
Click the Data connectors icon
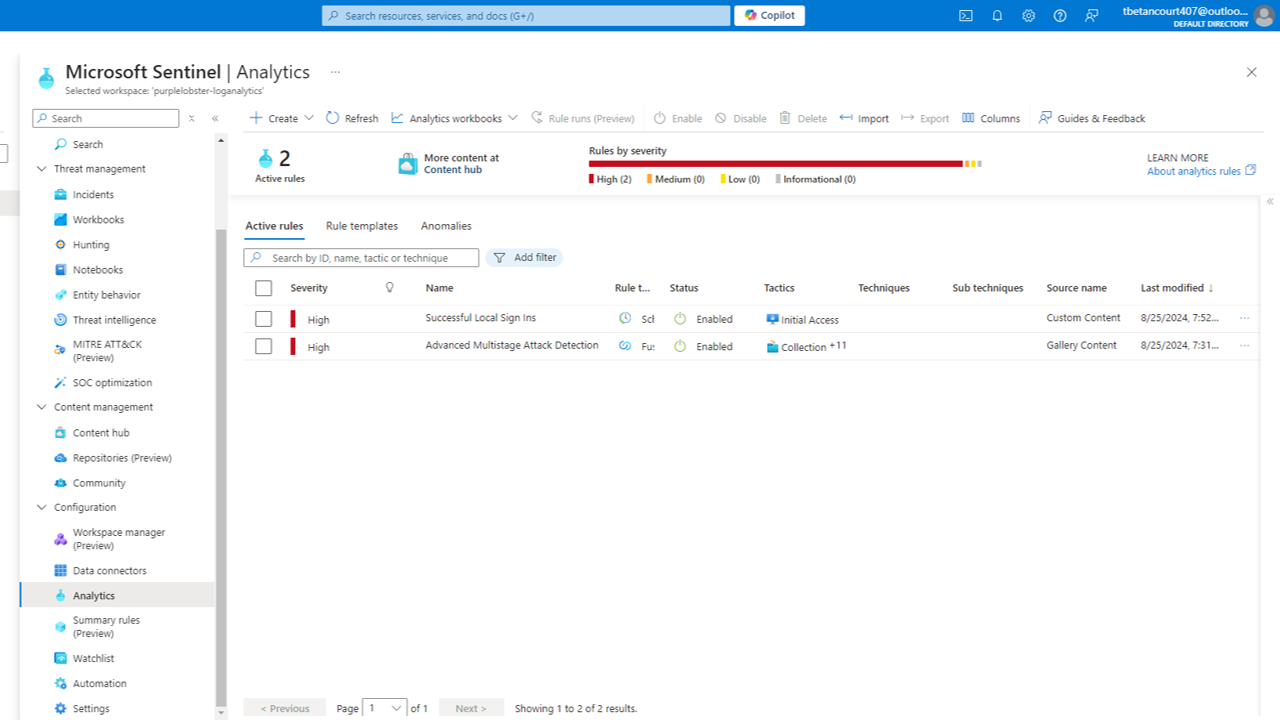(x=61, y=570)
